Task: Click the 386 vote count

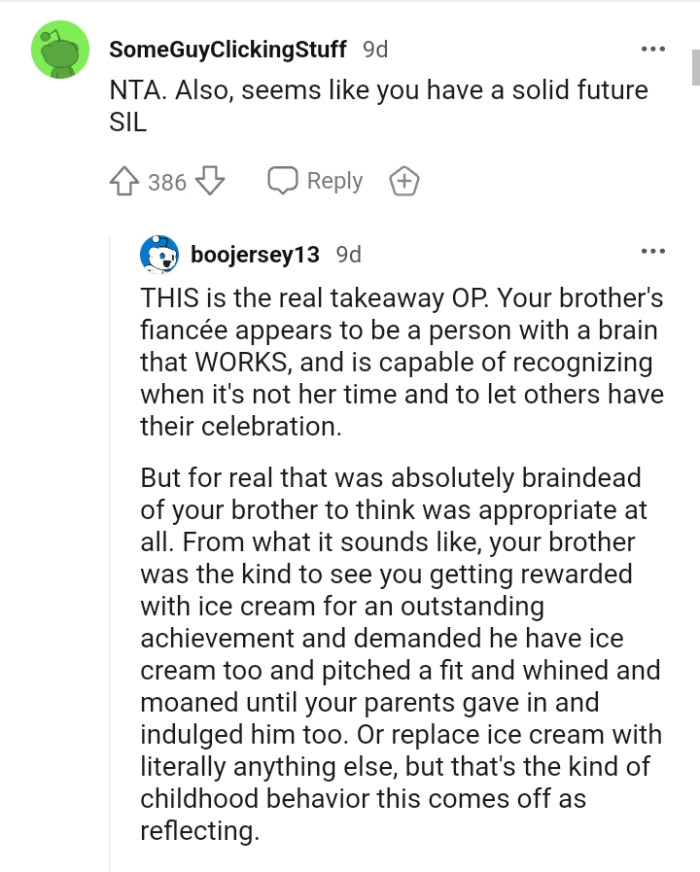Action: (x=167, y=181)
